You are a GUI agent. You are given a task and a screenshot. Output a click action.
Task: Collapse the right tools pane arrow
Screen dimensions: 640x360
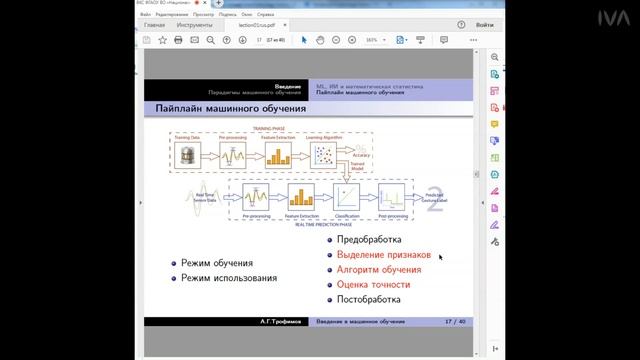pyautogui.click(x=482, y=202)
